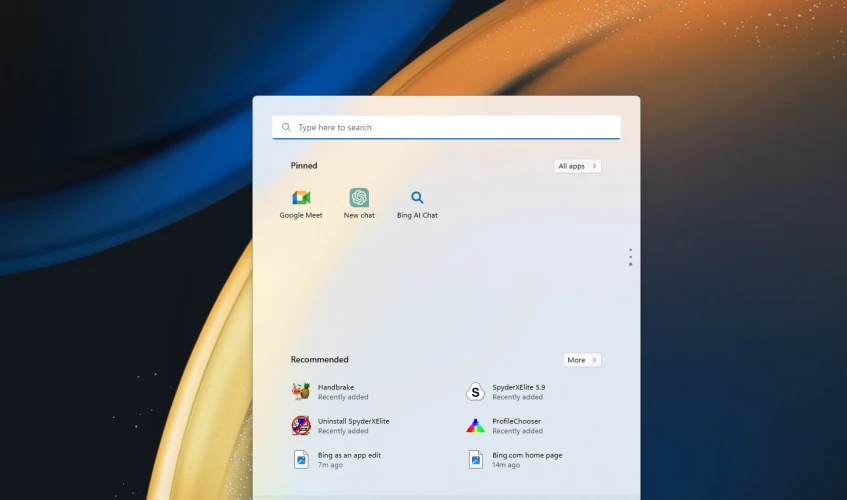Click the Recommended section heading
This screenshot has width=847, height=500.
319,360
